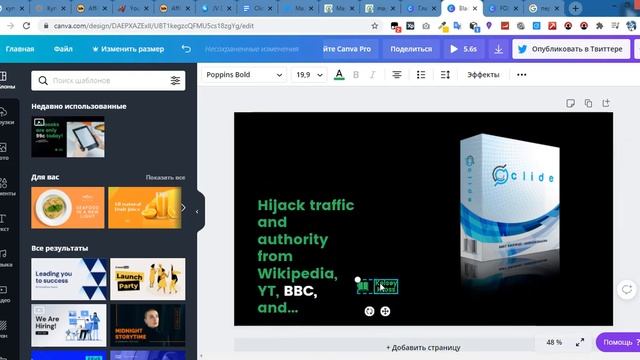The image size is (640, 360).
Task: Click the move handle below selected element
Action: tap(385, 311)
